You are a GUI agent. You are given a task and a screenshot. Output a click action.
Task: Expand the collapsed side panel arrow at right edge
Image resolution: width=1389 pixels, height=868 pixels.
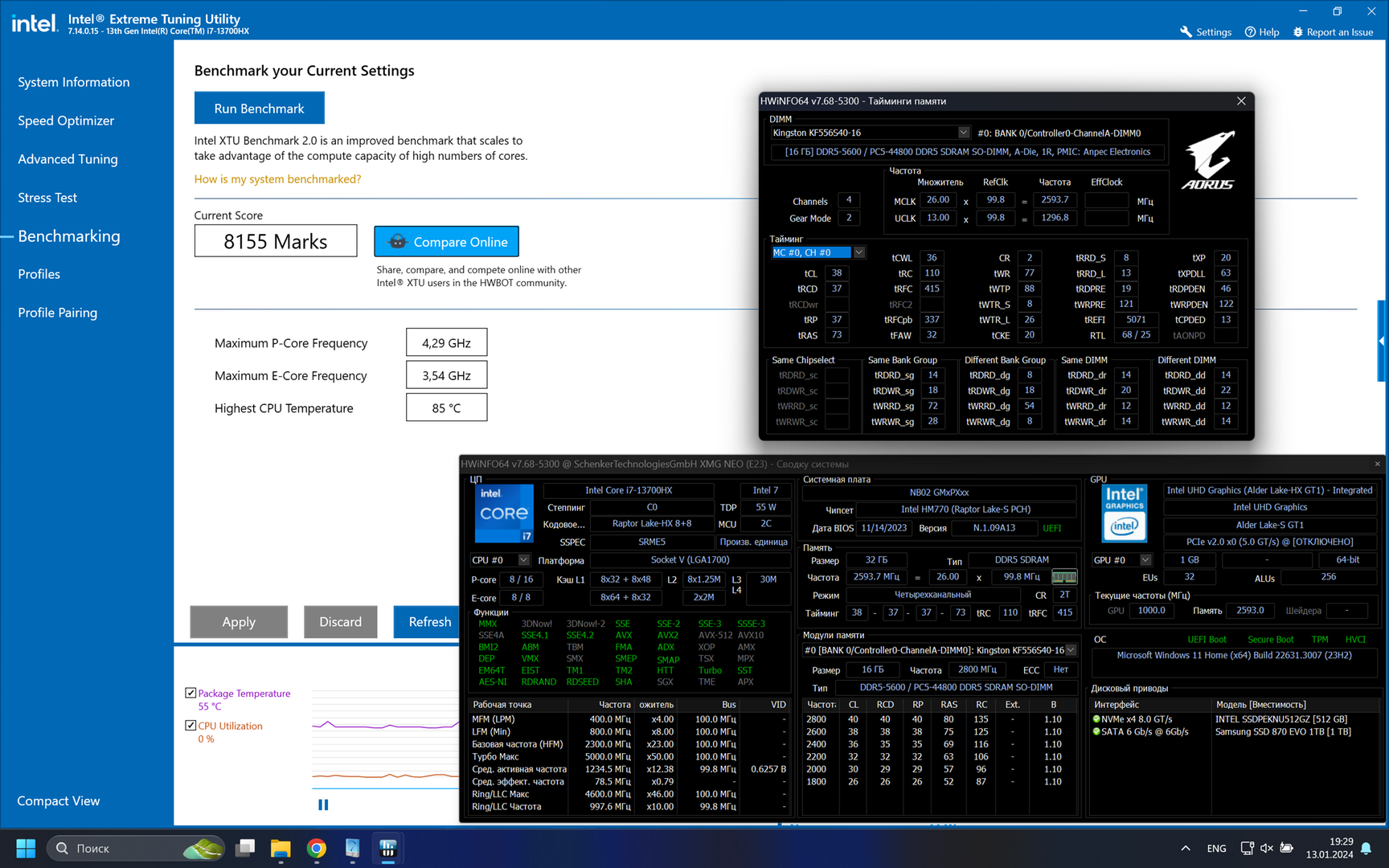1383,341
